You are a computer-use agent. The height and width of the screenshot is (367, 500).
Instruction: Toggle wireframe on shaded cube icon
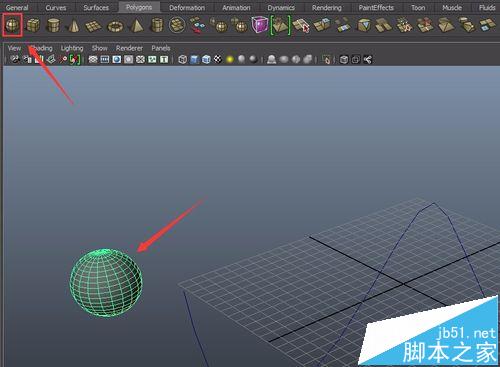click(206, 59)
